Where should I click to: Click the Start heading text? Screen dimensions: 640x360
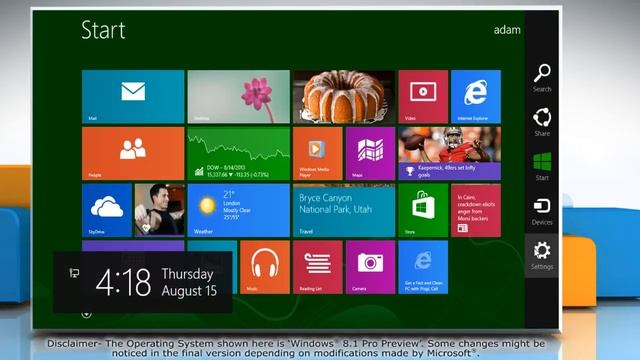[103, 30]
